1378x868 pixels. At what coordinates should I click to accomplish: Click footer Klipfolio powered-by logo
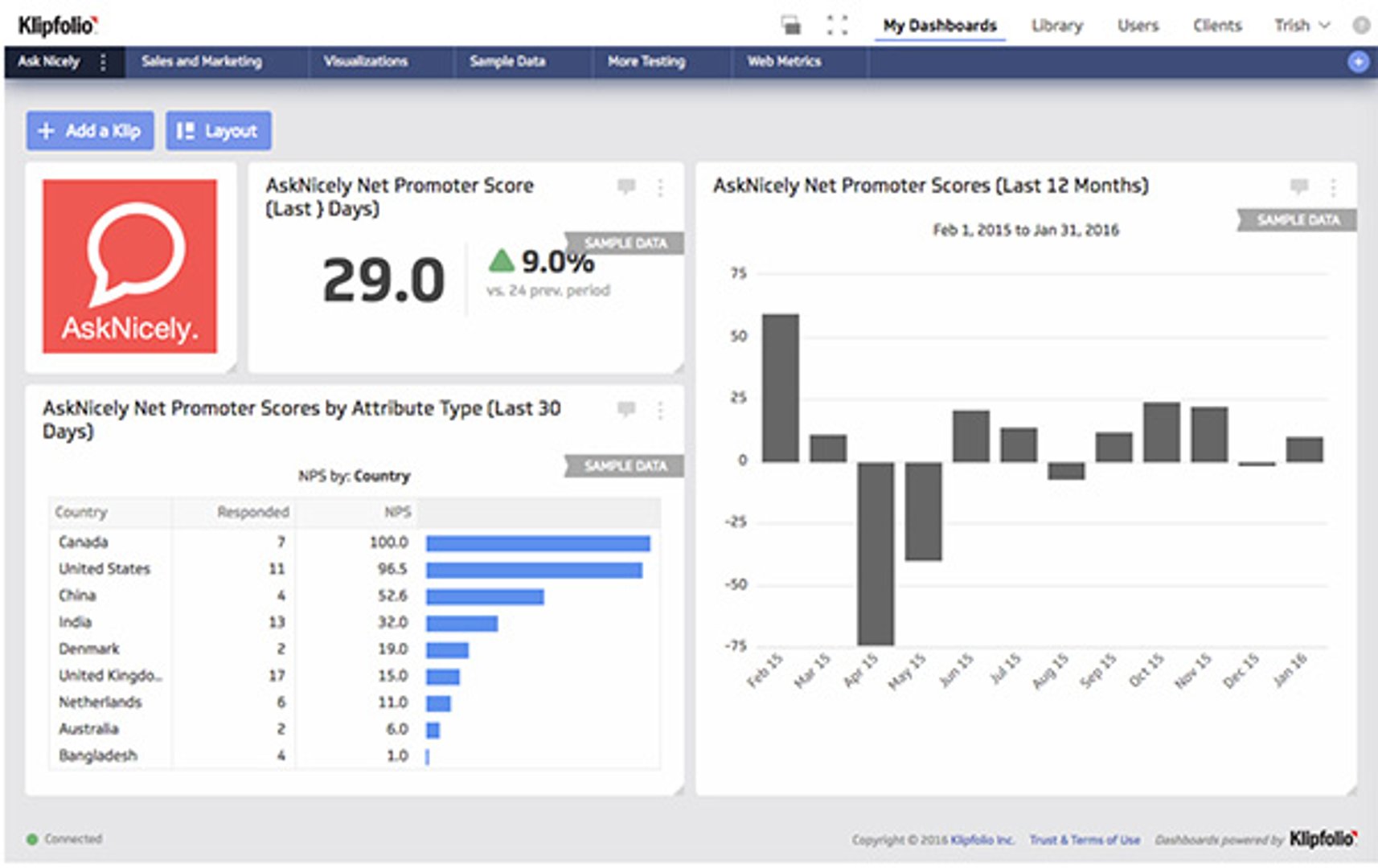coord(1323,838)
